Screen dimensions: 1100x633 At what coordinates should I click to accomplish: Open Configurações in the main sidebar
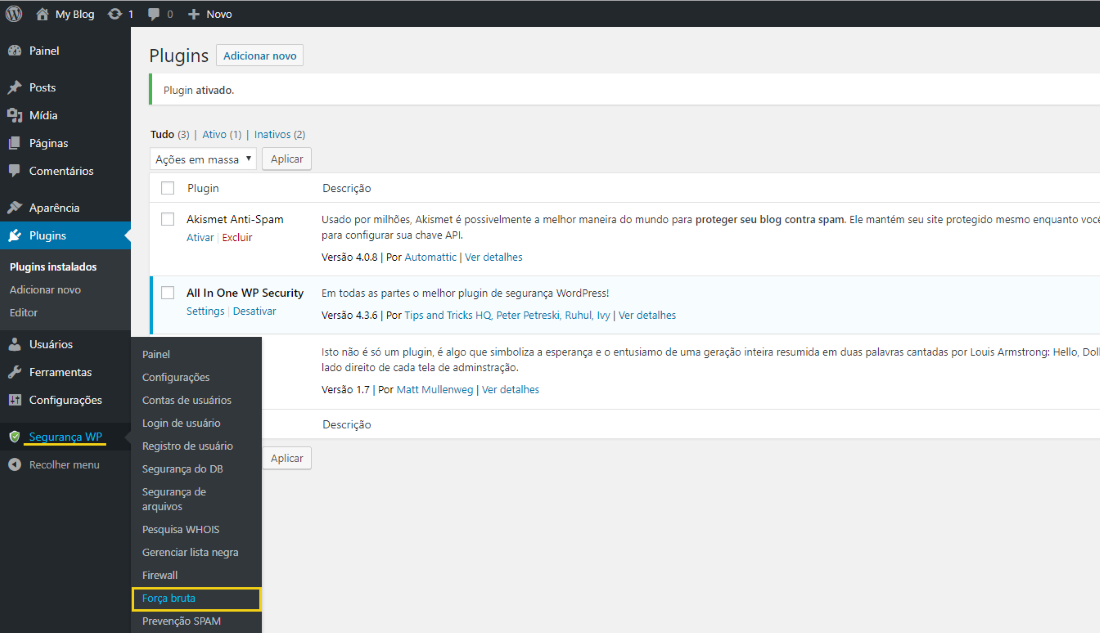[x=65, y=400]
